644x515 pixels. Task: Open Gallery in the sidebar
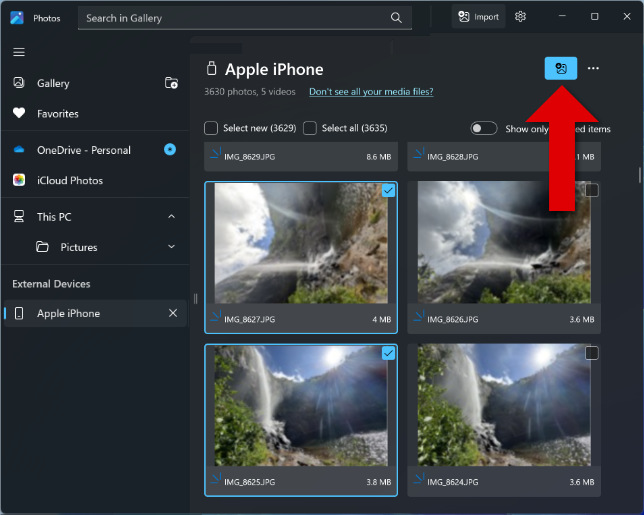[53, 83]
